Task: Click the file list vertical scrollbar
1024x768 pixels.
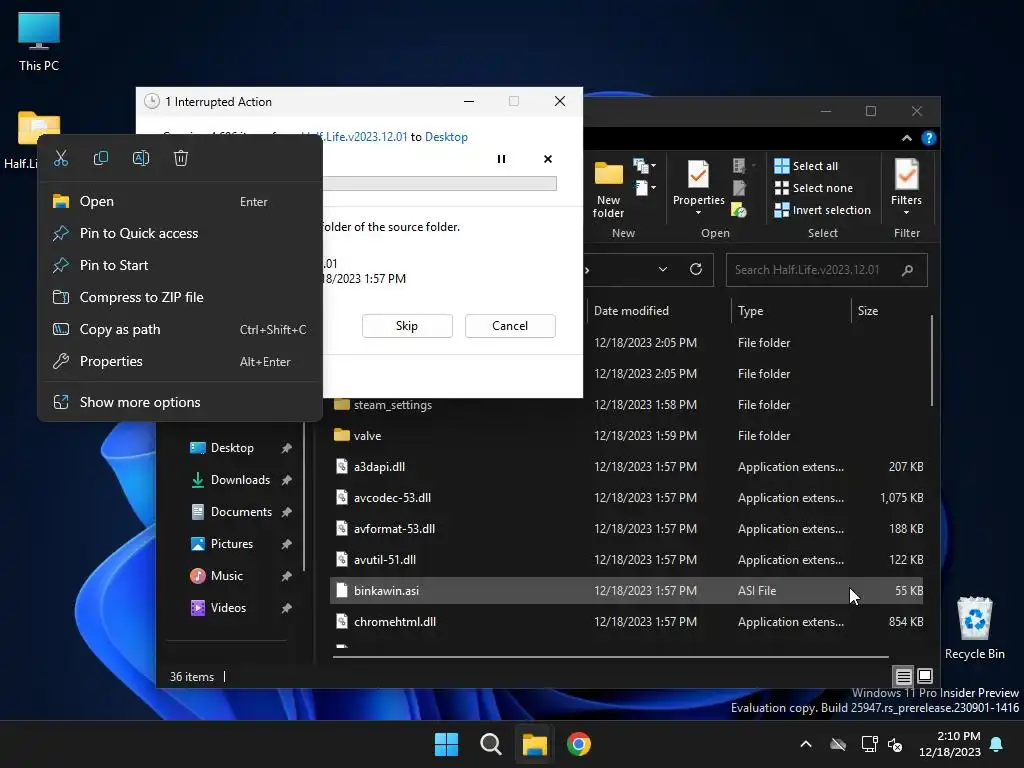Action: point(932,360)
